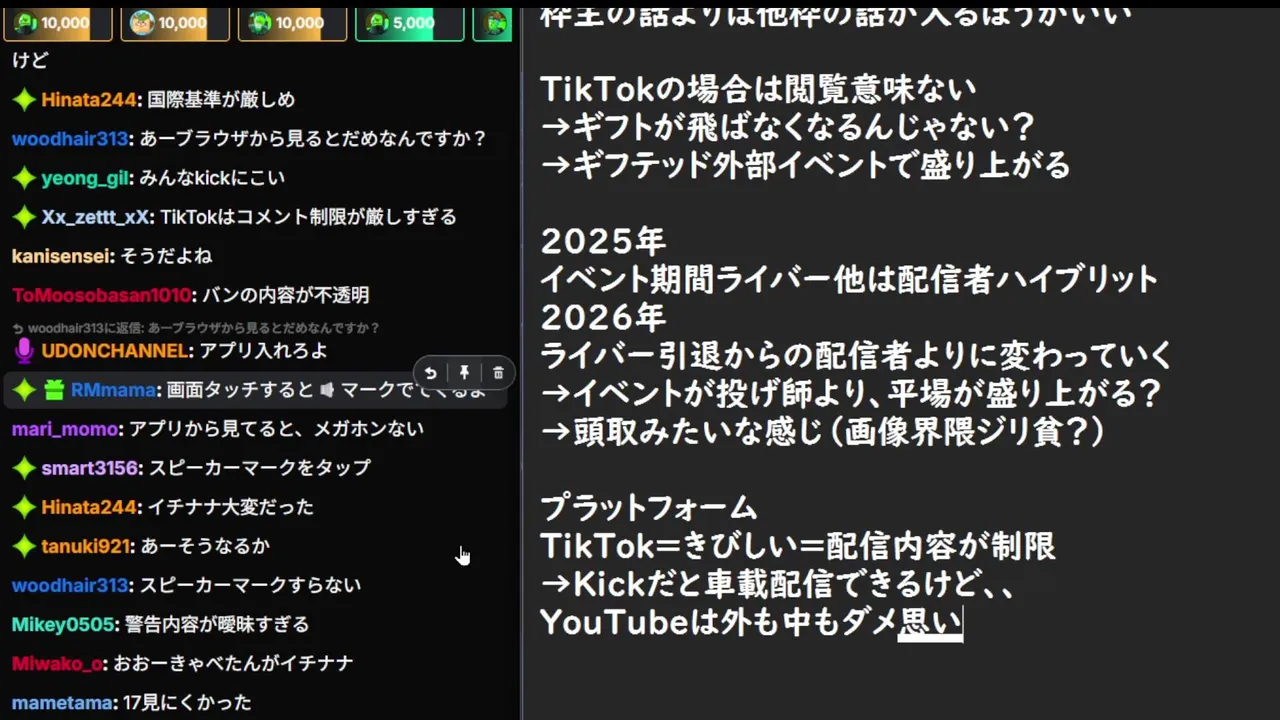
Task: Open UDONCHANNEL's user profile
Action: click(x=115, y=351)
